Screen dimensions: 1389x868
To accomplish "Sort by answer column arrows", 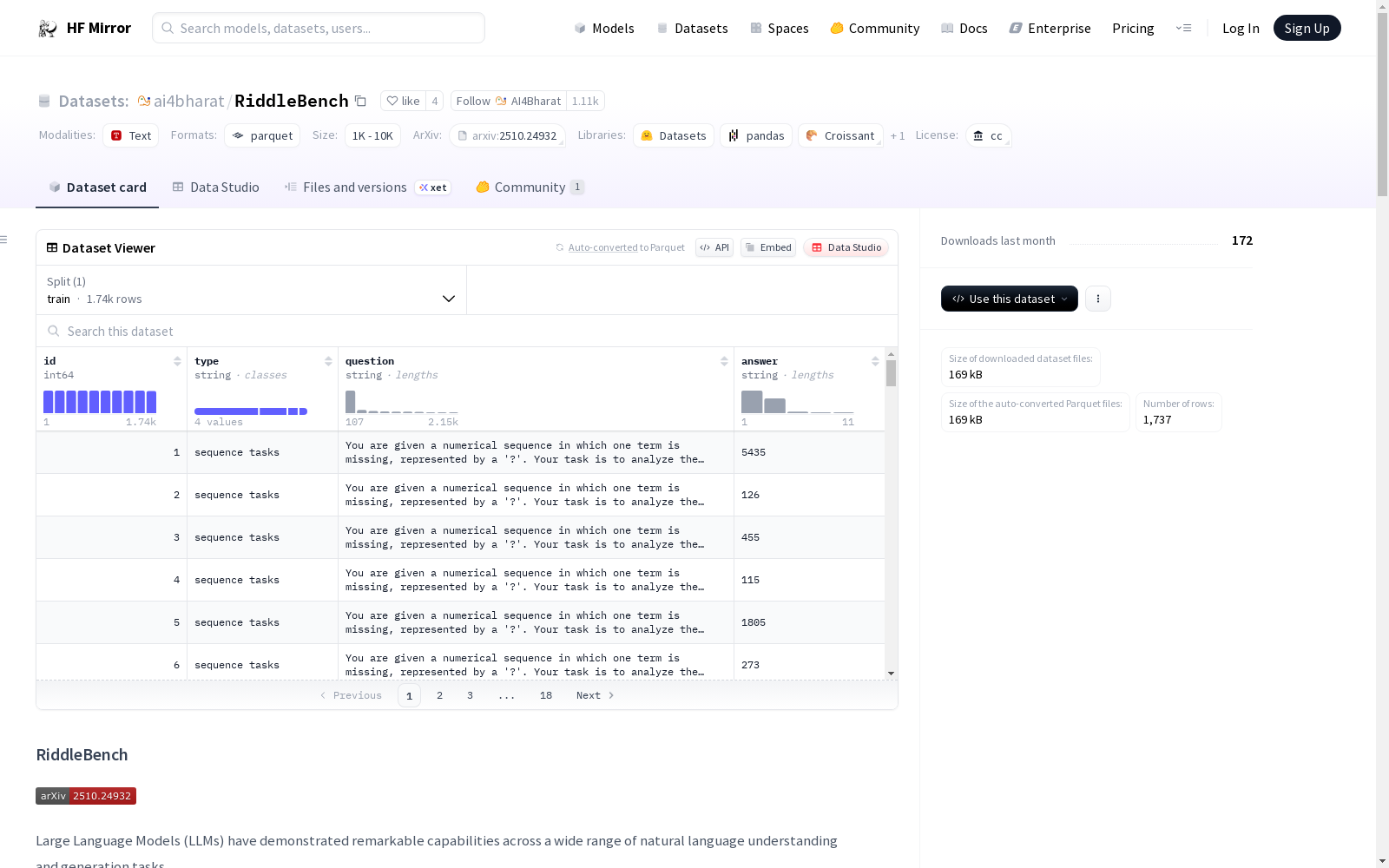I will coord(875,361).
